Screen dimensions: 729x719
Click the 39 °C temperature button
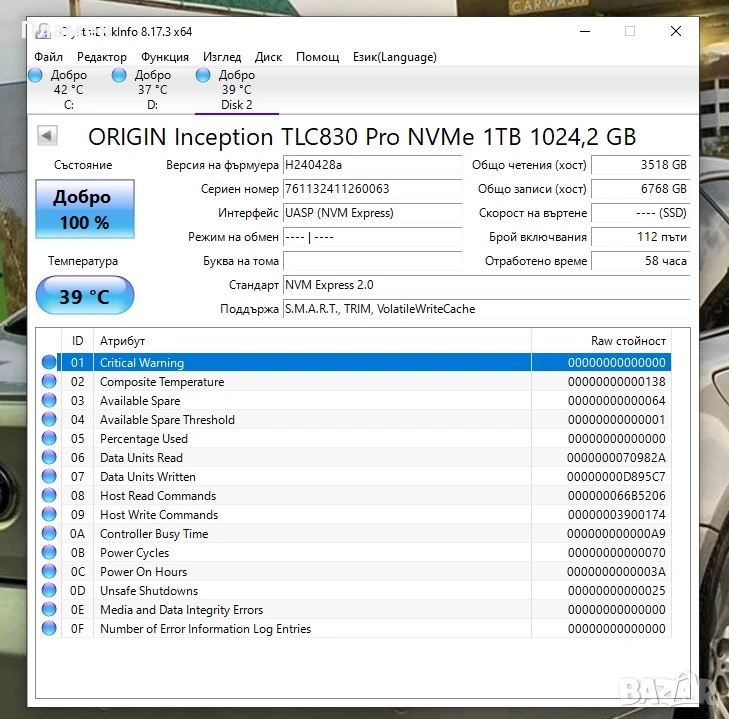pos(85,295)
